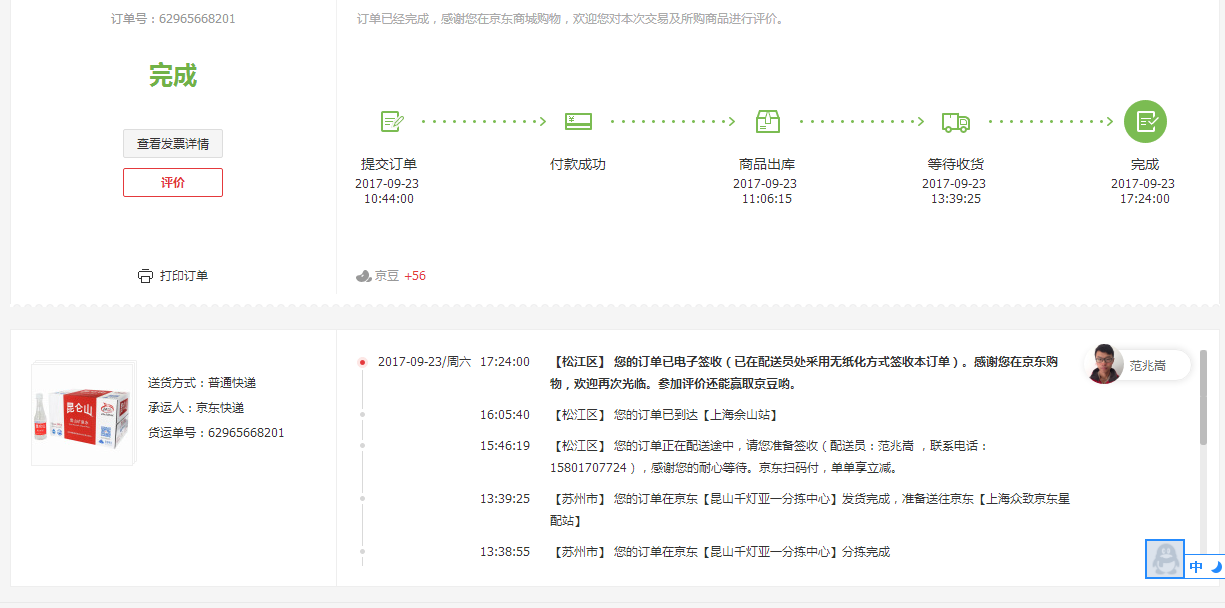This screenshot has width=1225, height=608.
Task: Click the moon icon in input method bar
Action: (1216, 567)
